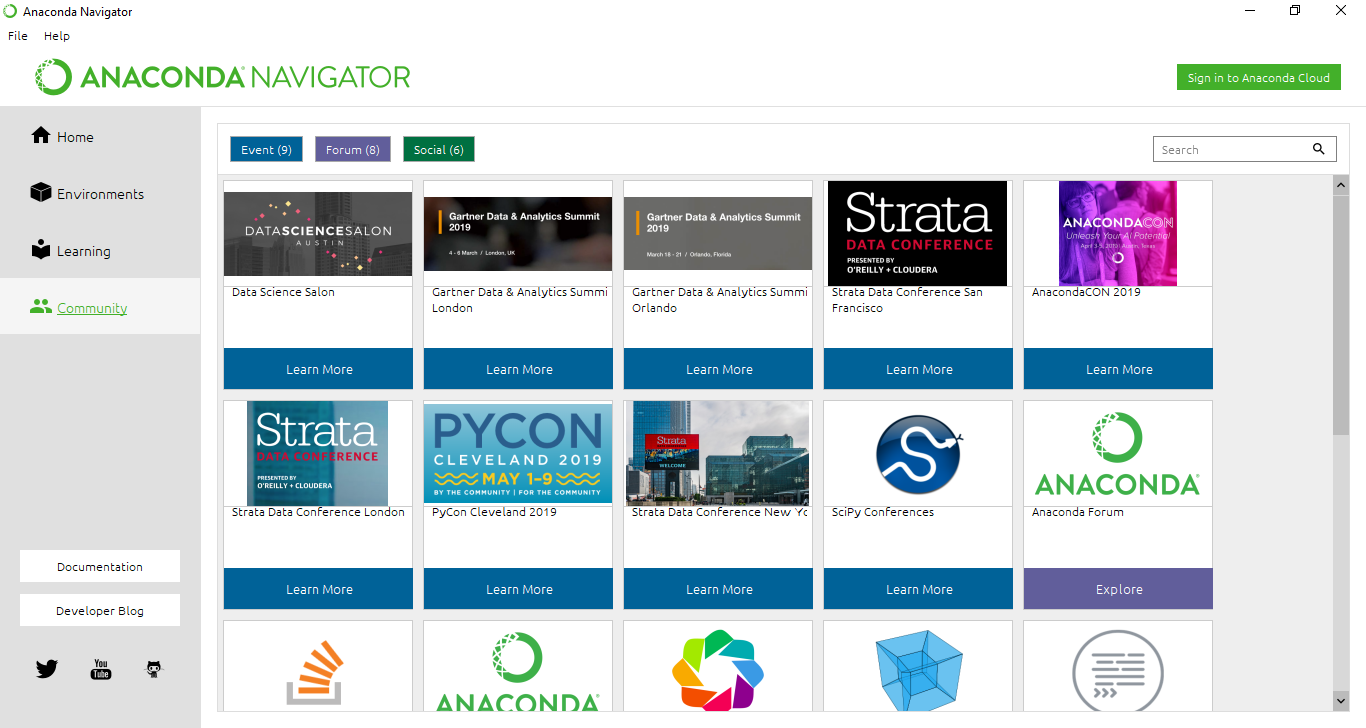
Task: Learn More about Gartner Summit Orlando
Action: [718, 369]
